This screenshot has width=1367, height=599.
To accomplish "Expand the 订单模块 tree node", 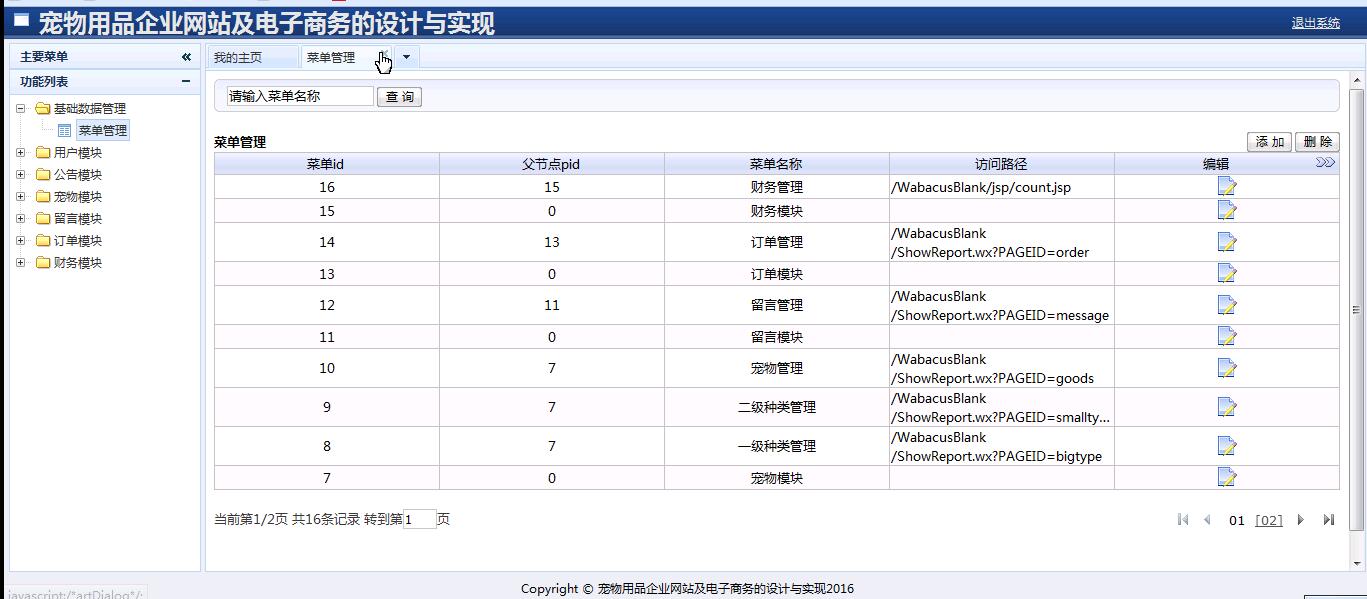I will 21,241.
